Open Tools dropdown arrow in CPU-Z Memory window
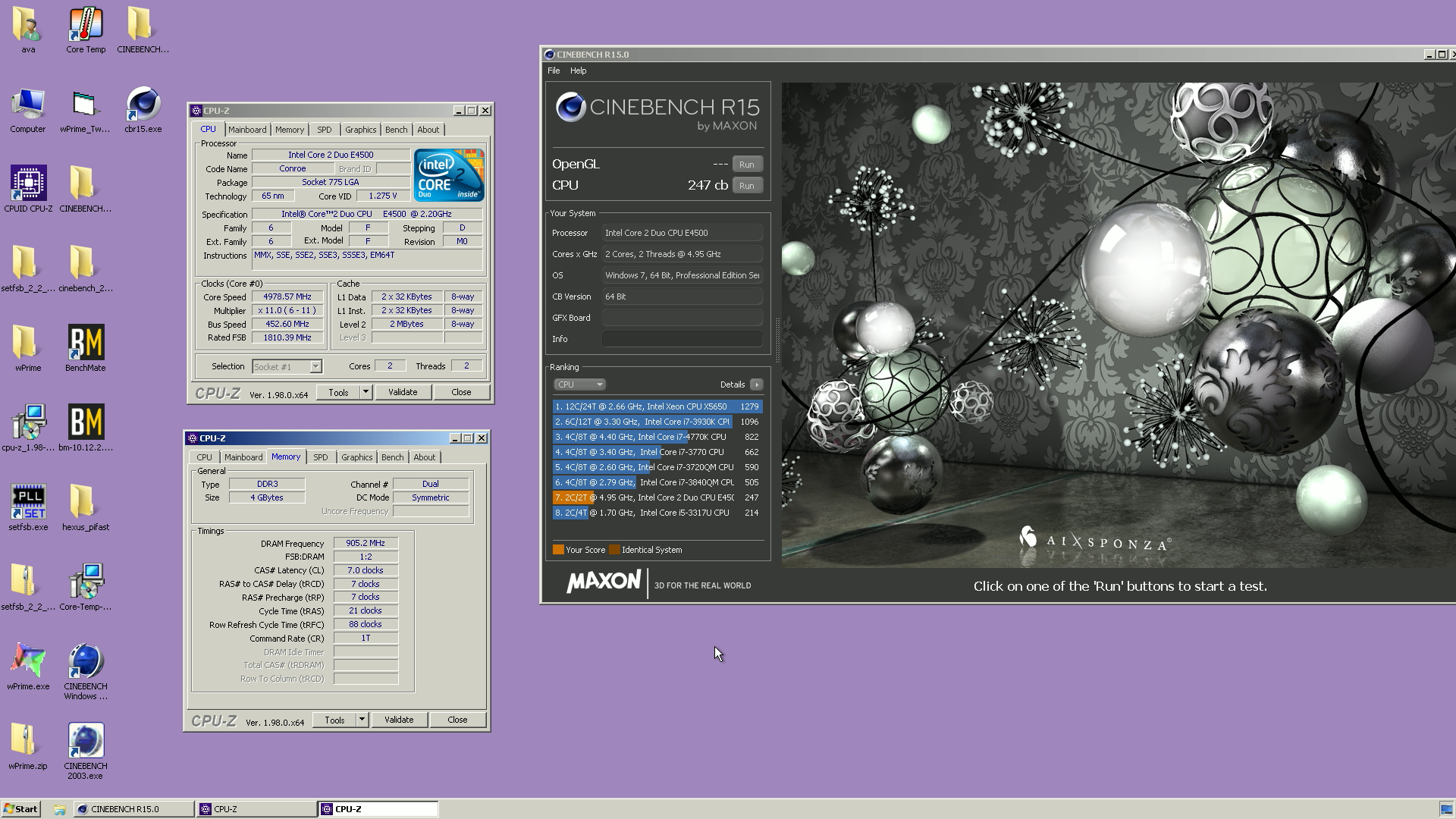Image resolution: width=1456 pixels, height=819 pixels. 362,720
